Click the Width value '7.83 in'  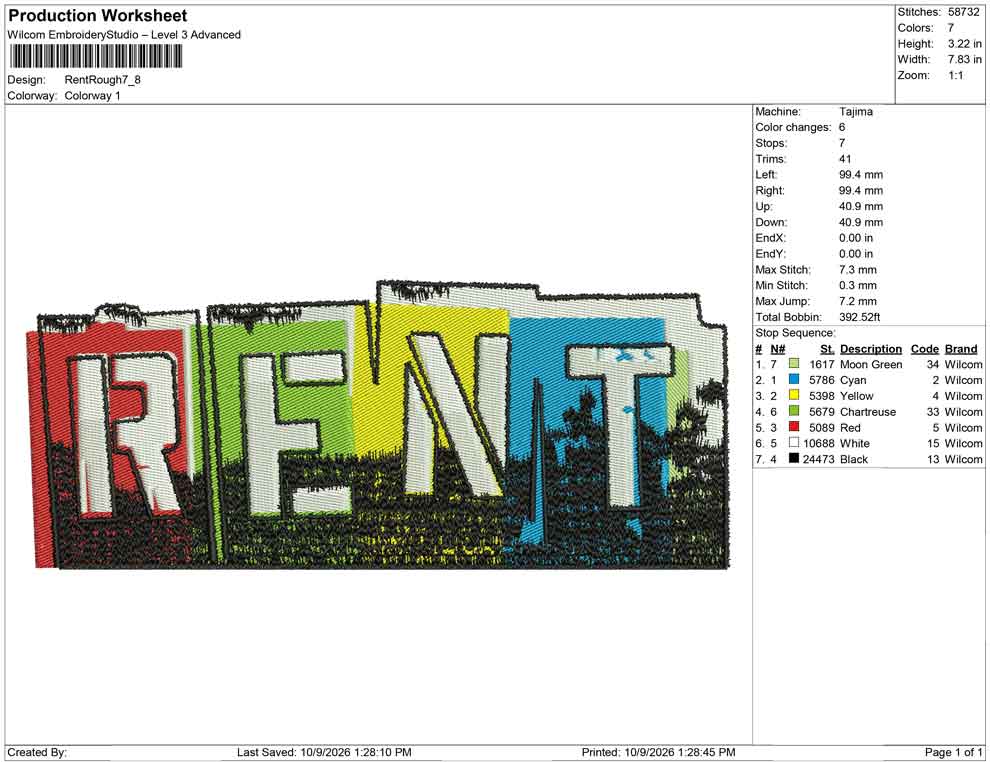point(964,59)
